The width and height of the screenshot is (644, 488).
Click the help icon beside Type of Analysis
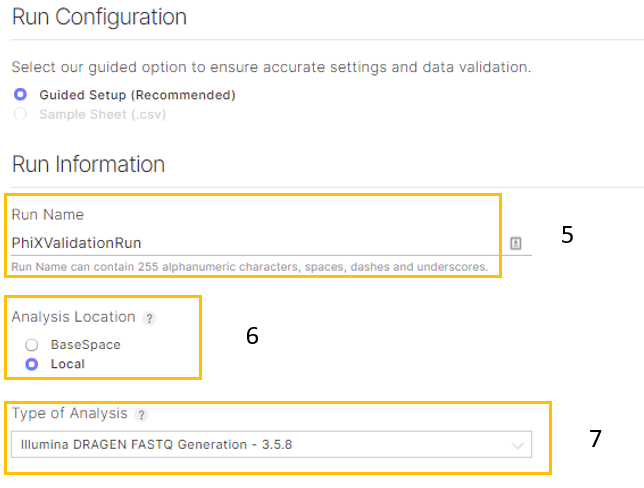[142, 415]
